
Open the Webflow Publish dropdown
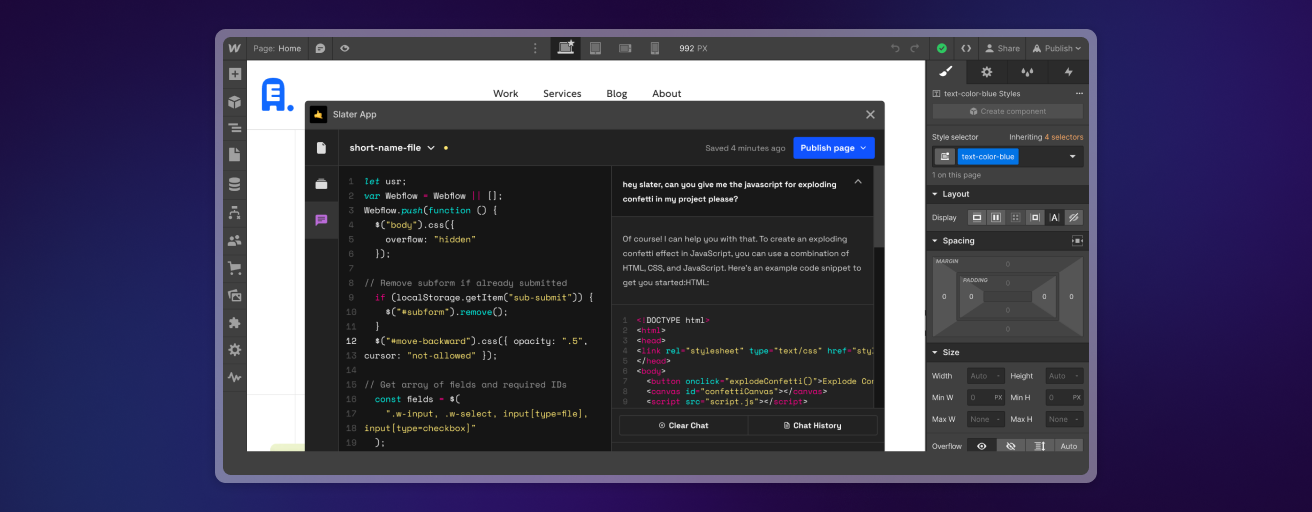pyautogui.click(x=1058, y=48)
